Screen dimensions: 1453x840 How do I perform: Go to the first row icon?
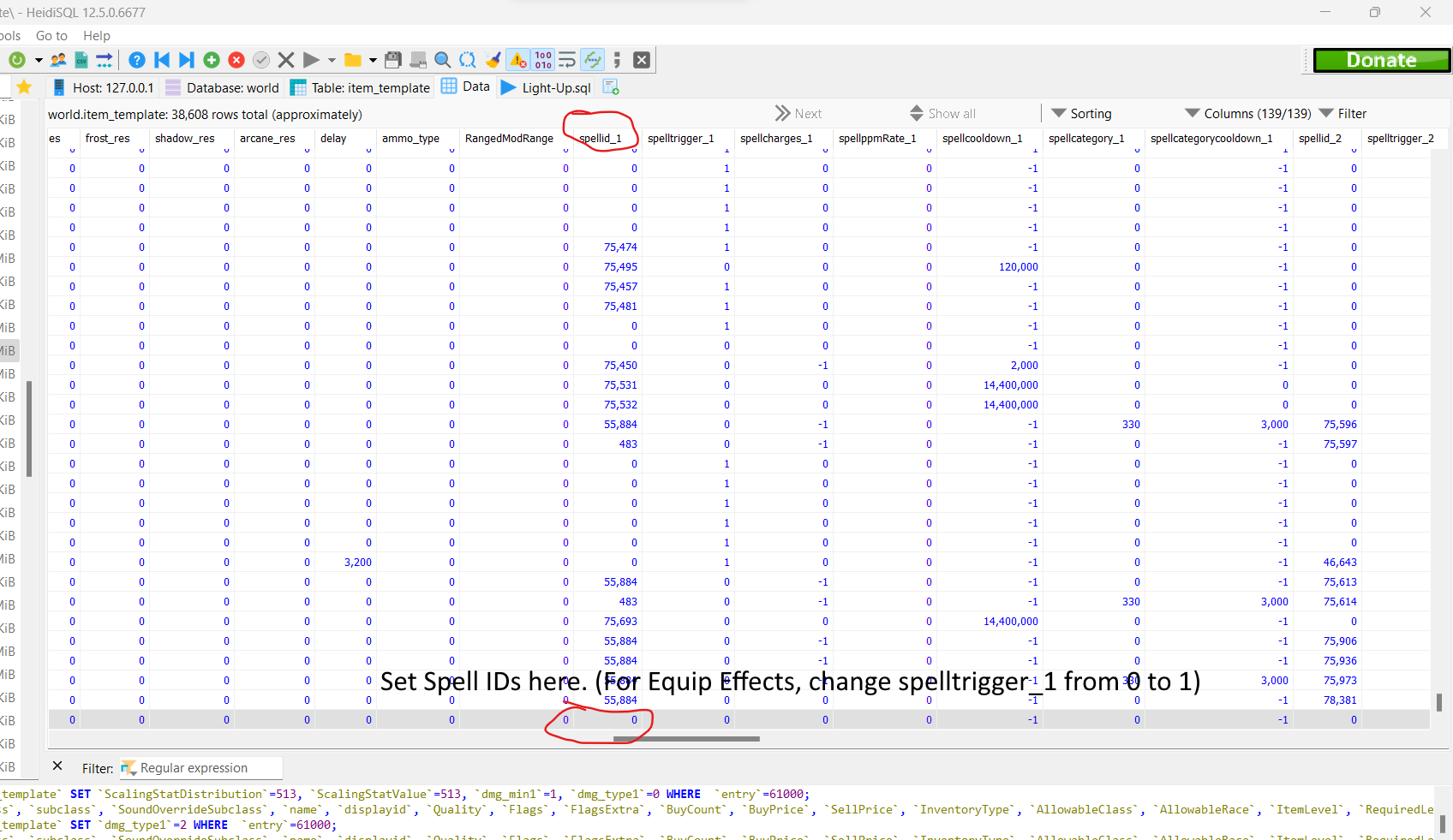[x=162, y=60]
